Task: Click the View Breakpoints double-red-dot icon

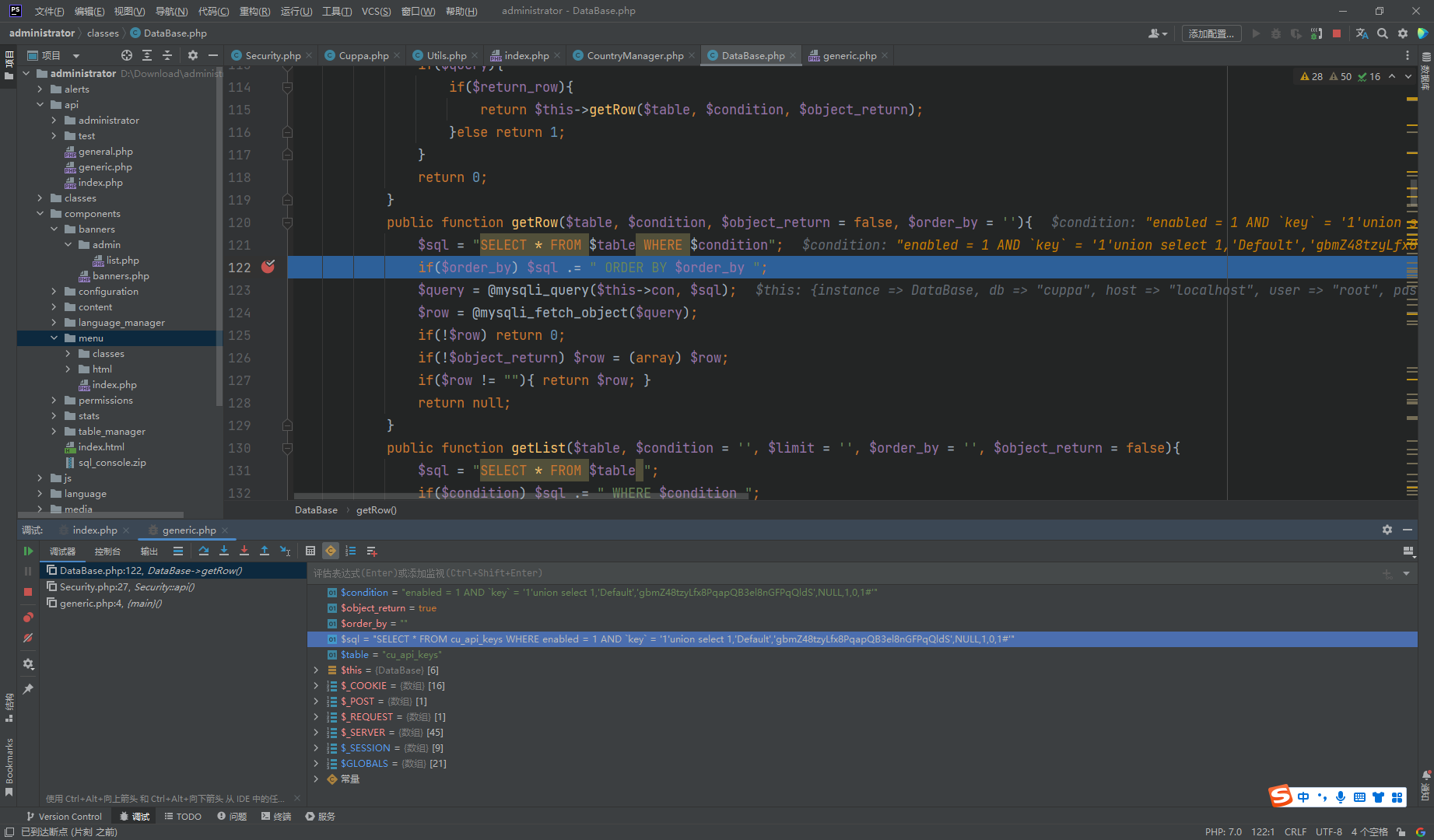Action: 28,618
